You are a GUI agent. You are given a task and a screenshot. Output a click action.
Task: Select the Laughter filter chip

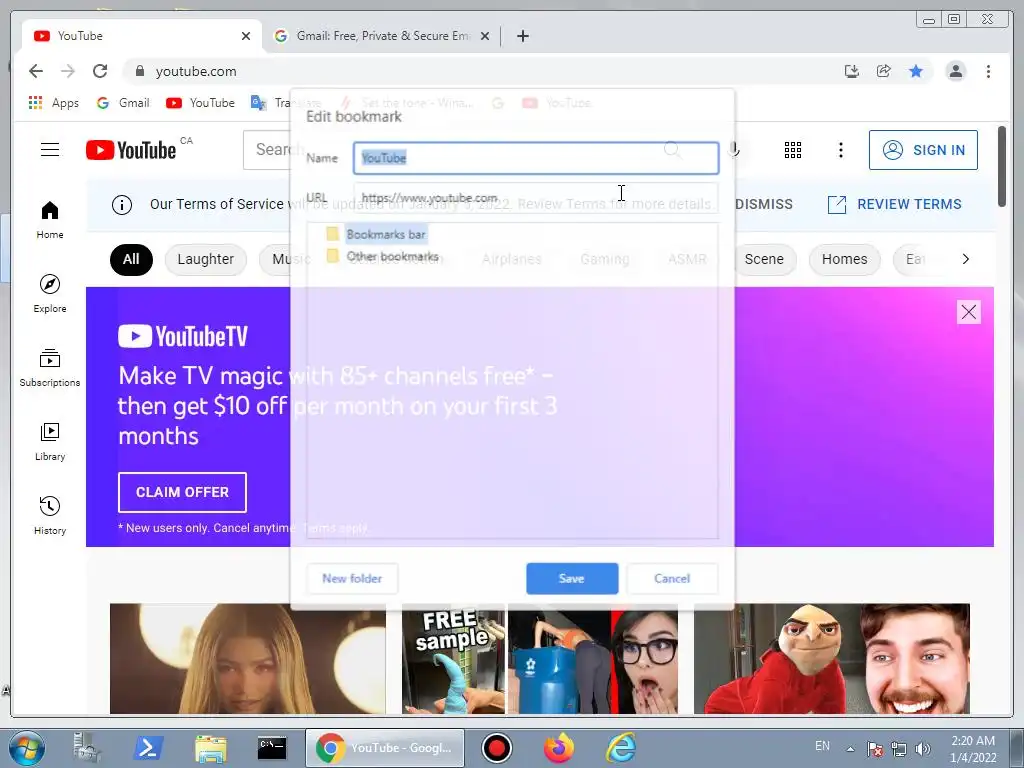[205, 259]
